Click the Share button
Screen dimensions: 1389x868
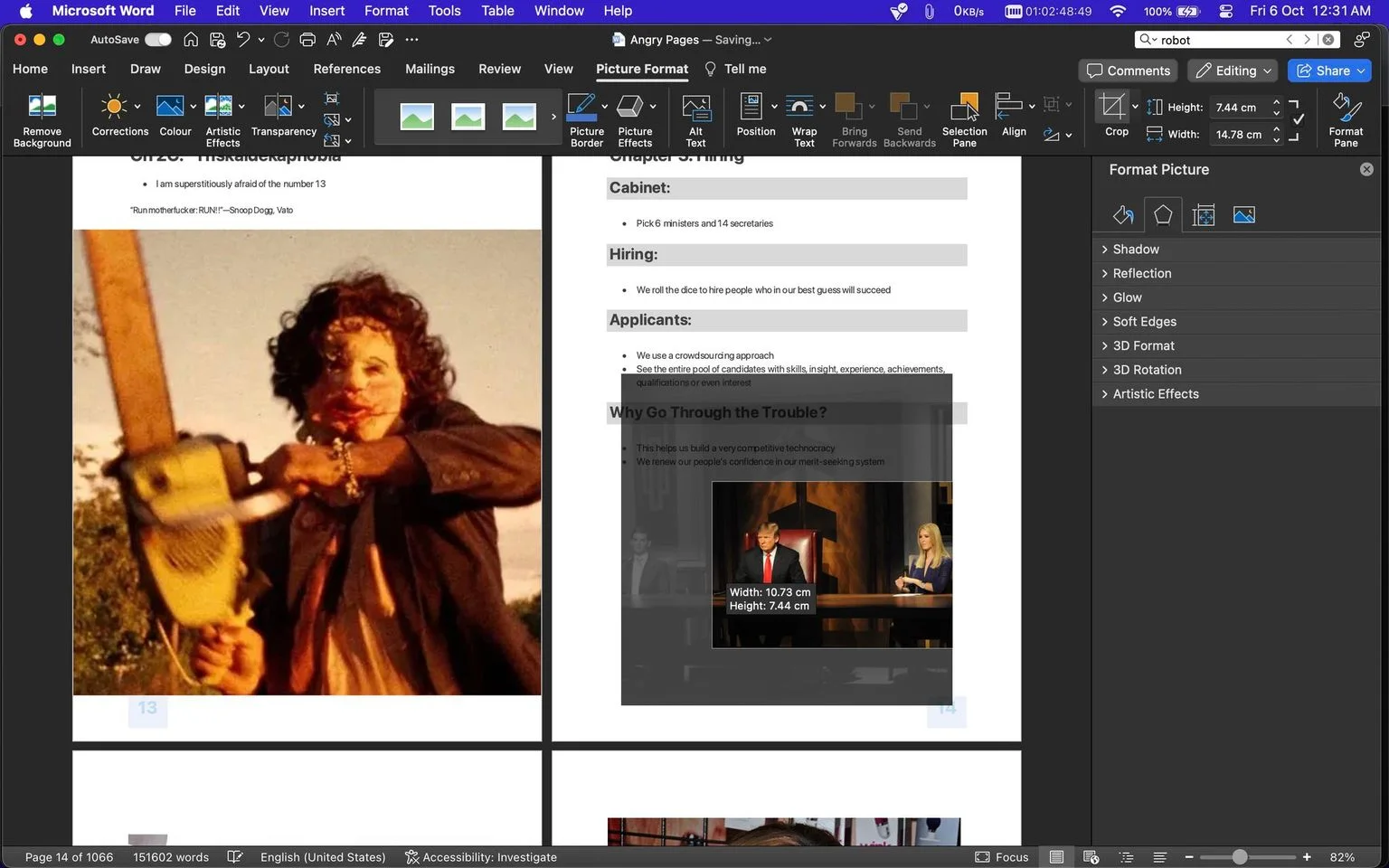[1329, 71]
